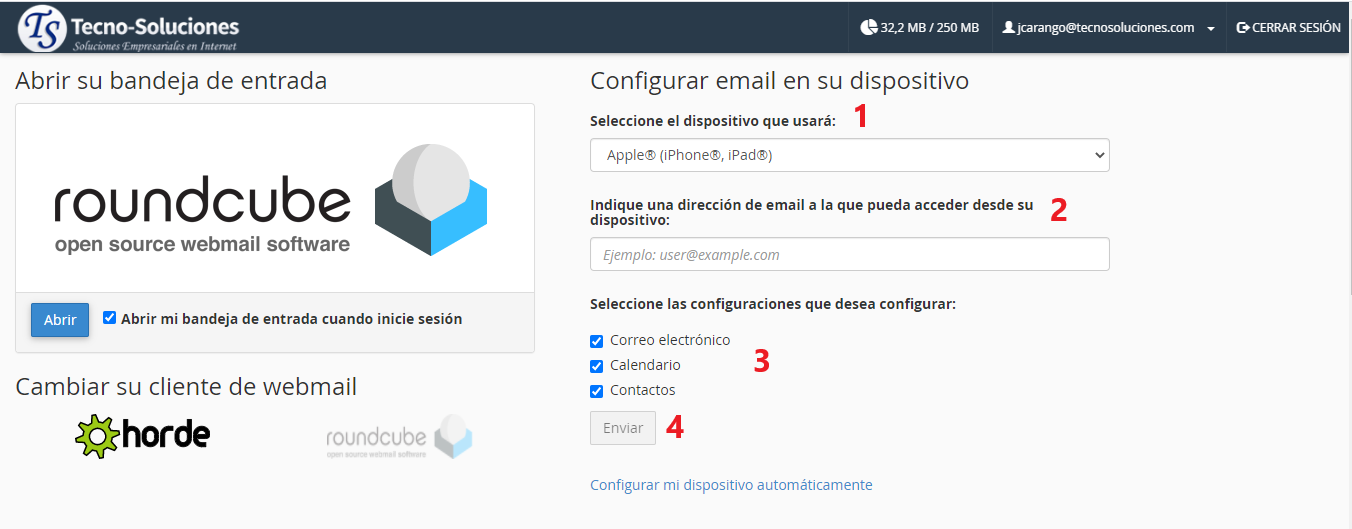Click the logout arrow icon
Viewport: 1352px width, 529px height.
[x=1243, y=28]
